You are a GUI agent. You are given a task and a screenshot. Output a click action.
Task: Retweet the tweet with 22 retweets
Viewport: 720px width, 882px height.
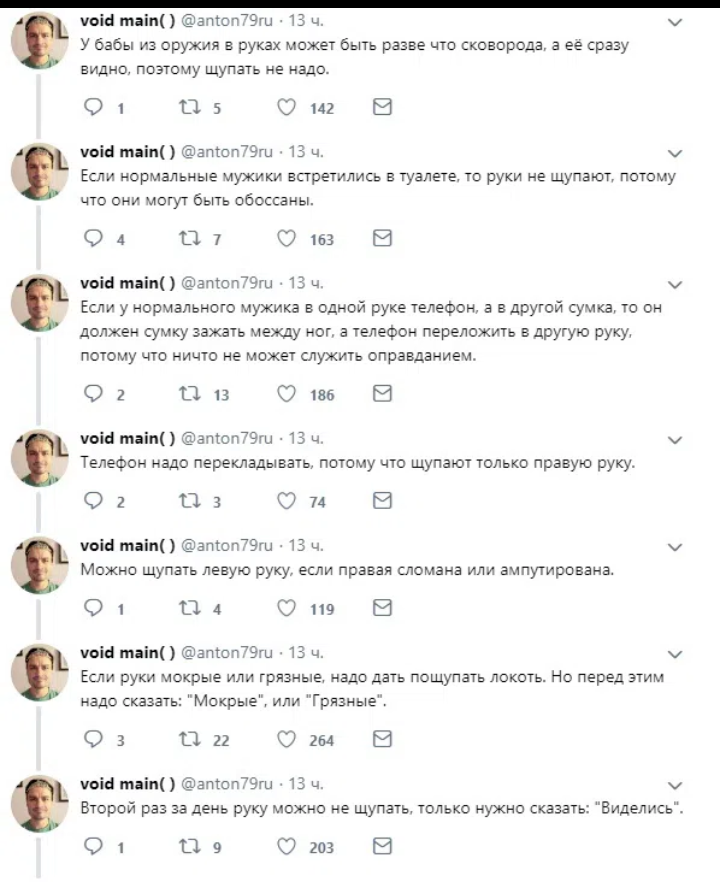190,739
